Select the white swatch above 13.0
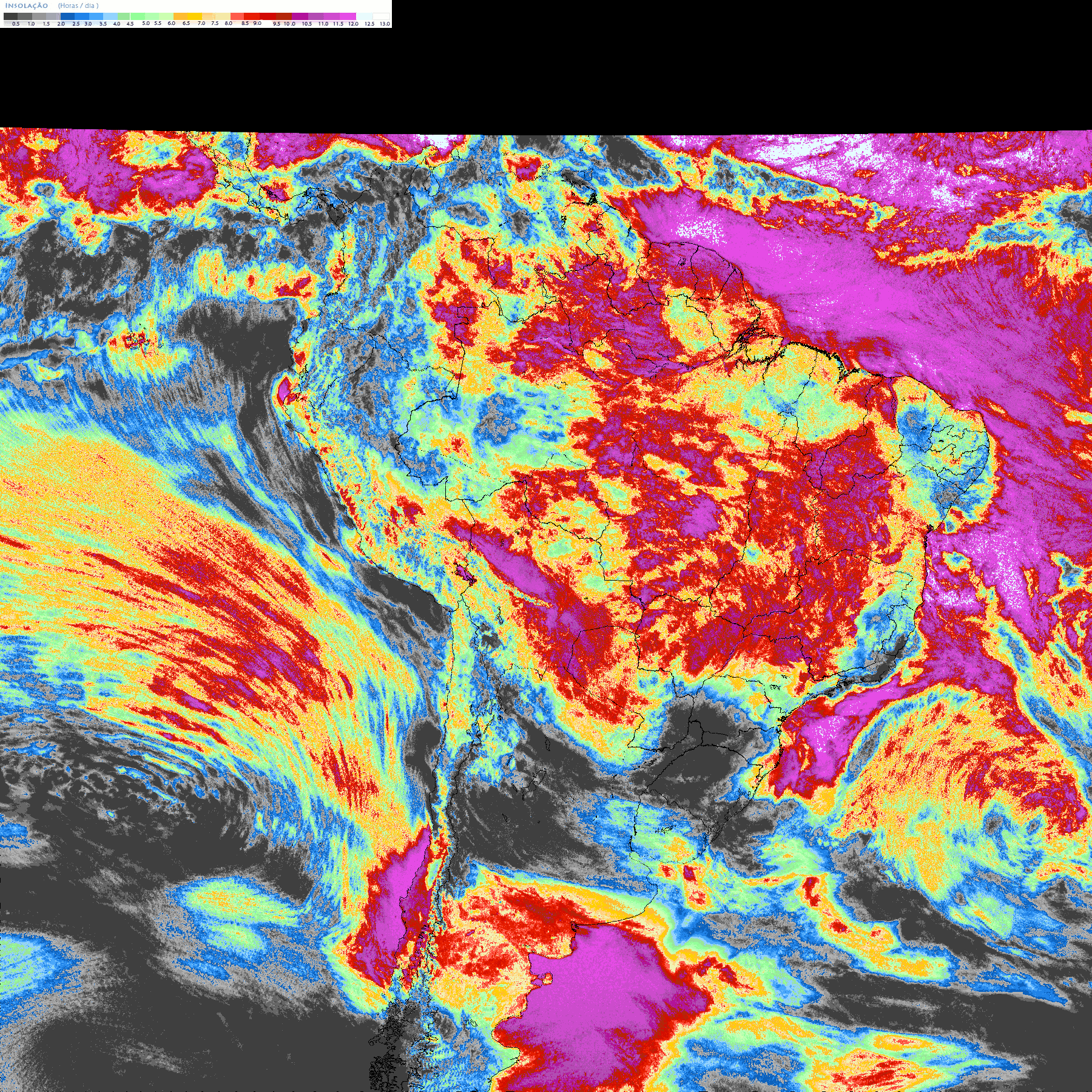The height and width of the screenshot is (1092, 1092). [x=381, y=16]
